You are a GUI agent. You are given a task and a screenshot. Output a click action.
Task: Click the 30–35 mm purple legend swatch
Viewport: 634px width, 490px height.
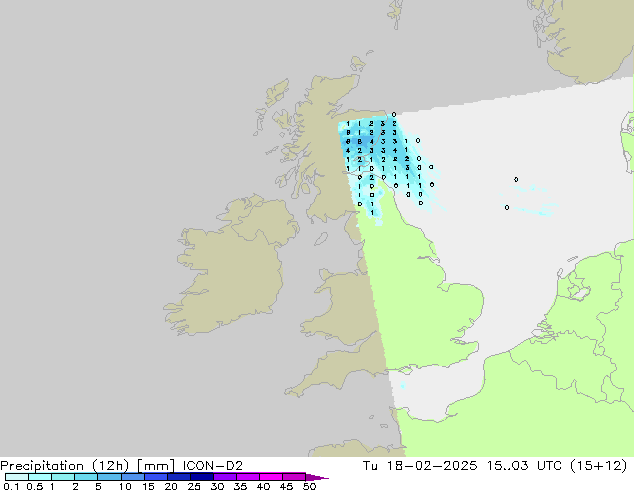pos(224,477)
